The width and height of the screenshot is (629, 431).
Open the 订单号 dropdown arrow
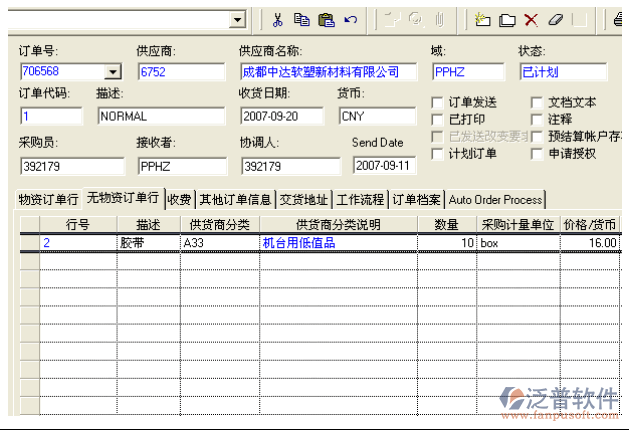113,72
